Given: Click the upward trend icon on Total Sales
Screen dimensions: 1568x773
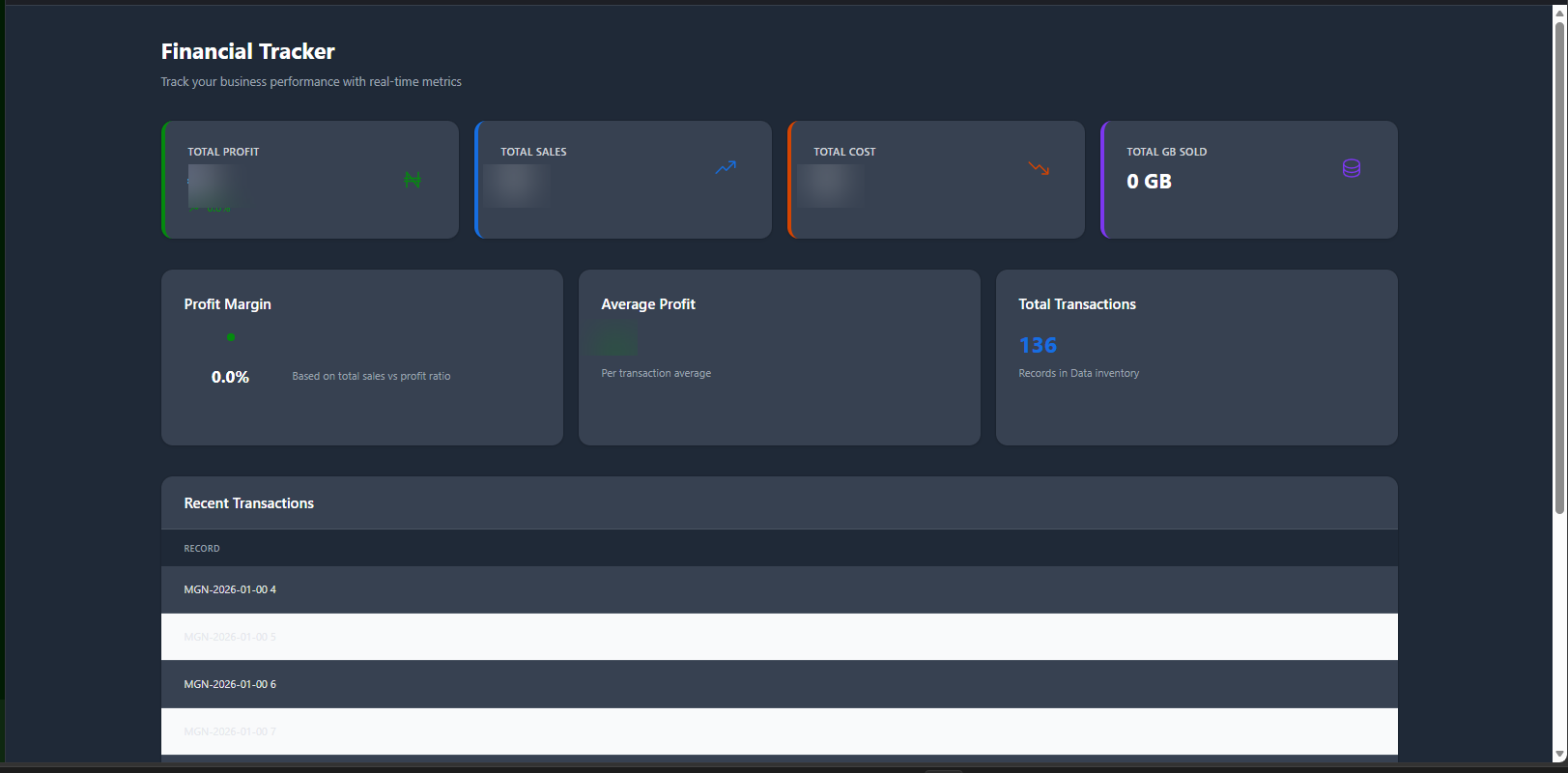Looking at the screenshot, I should 726,167.
